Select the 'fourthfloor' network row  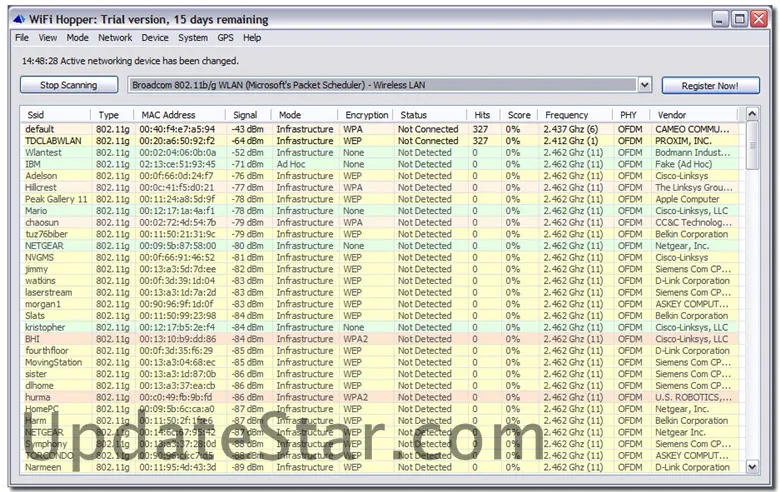383,351
